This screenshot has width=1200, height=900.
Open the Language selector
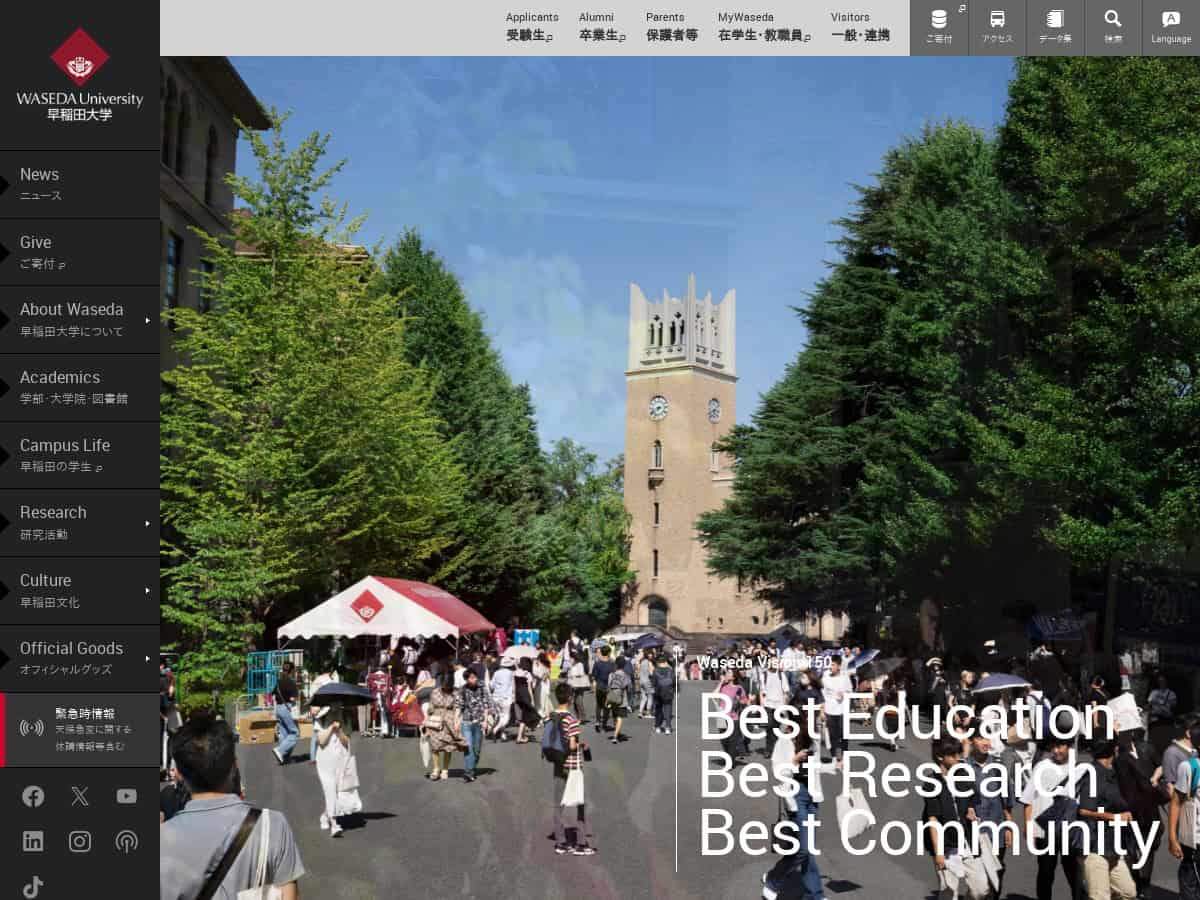coord(1171,27)
